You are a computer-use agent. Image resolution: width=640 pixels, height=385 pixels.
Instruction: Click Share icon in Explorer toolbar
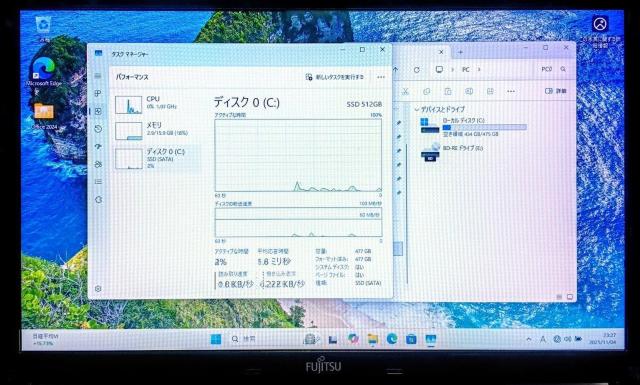490,91
